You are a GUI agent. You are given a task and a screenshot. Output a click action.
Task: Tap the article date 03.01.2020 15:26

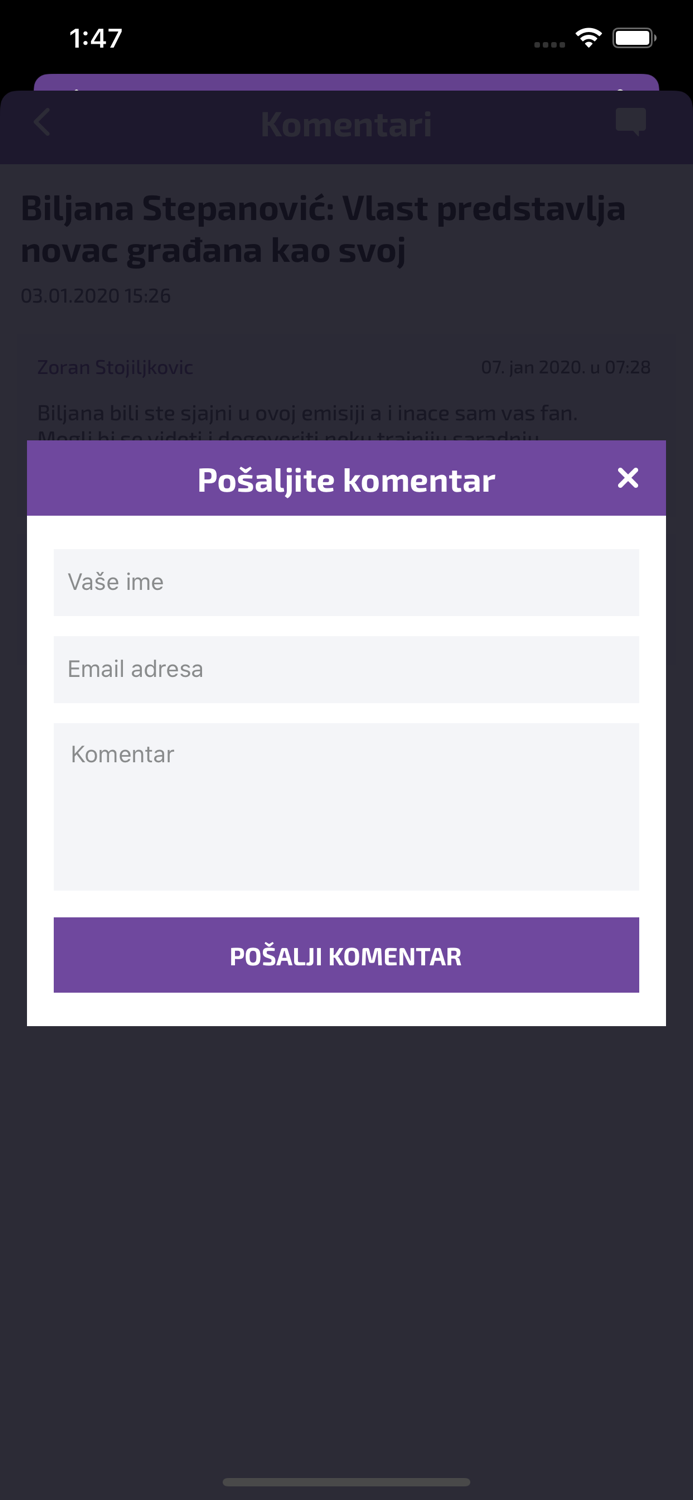96,296
